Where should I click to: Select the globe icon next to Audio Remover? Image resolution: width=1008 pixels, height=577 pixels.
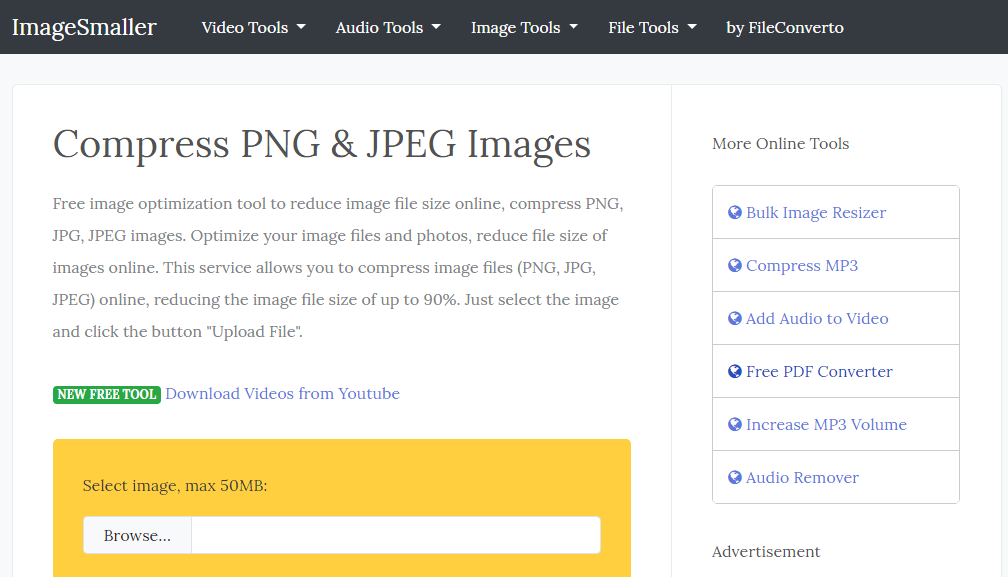click(x=733, y=477)
